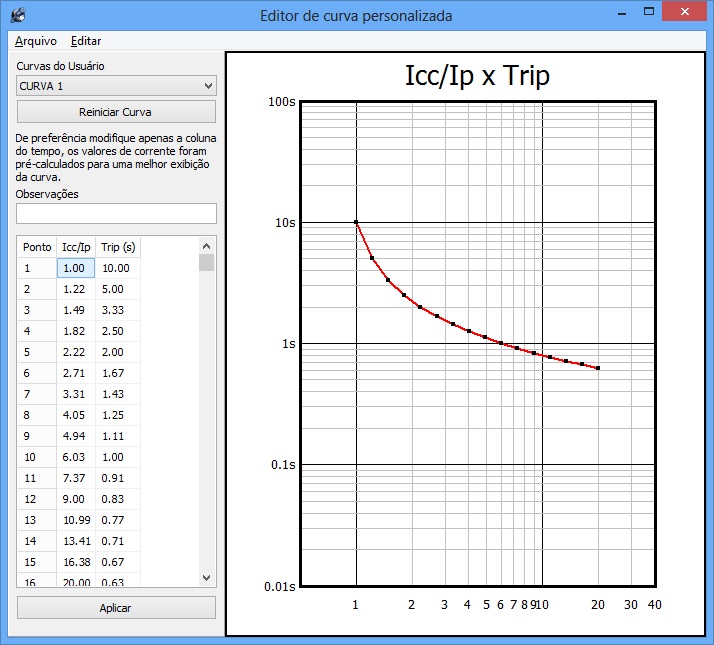Screen dimensions: 714x645
Task: Click the first curve point at 10s
Action: click(356, 222)
